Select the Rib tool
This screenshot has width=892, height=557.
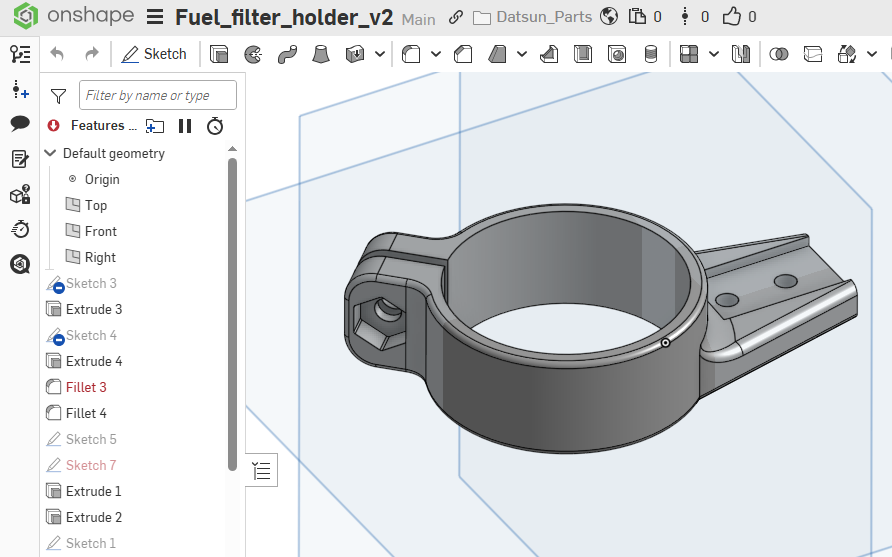tap(549, 54)
